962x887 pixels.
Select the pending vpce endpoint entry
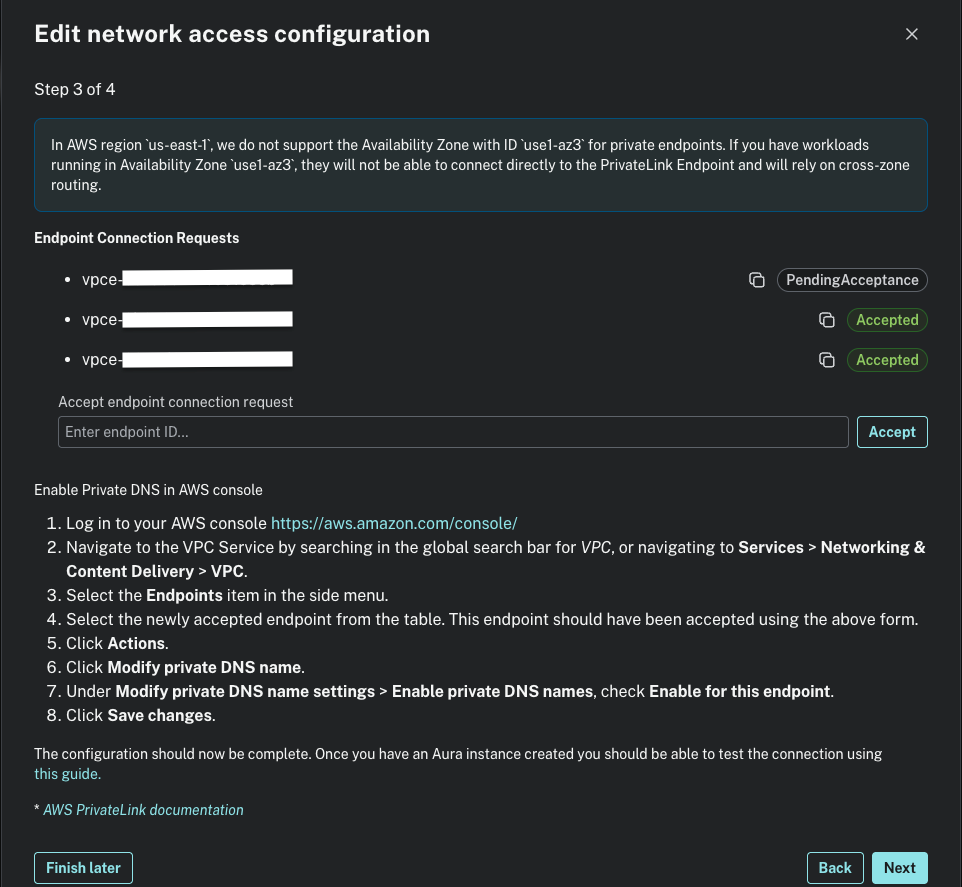[187, 278]
